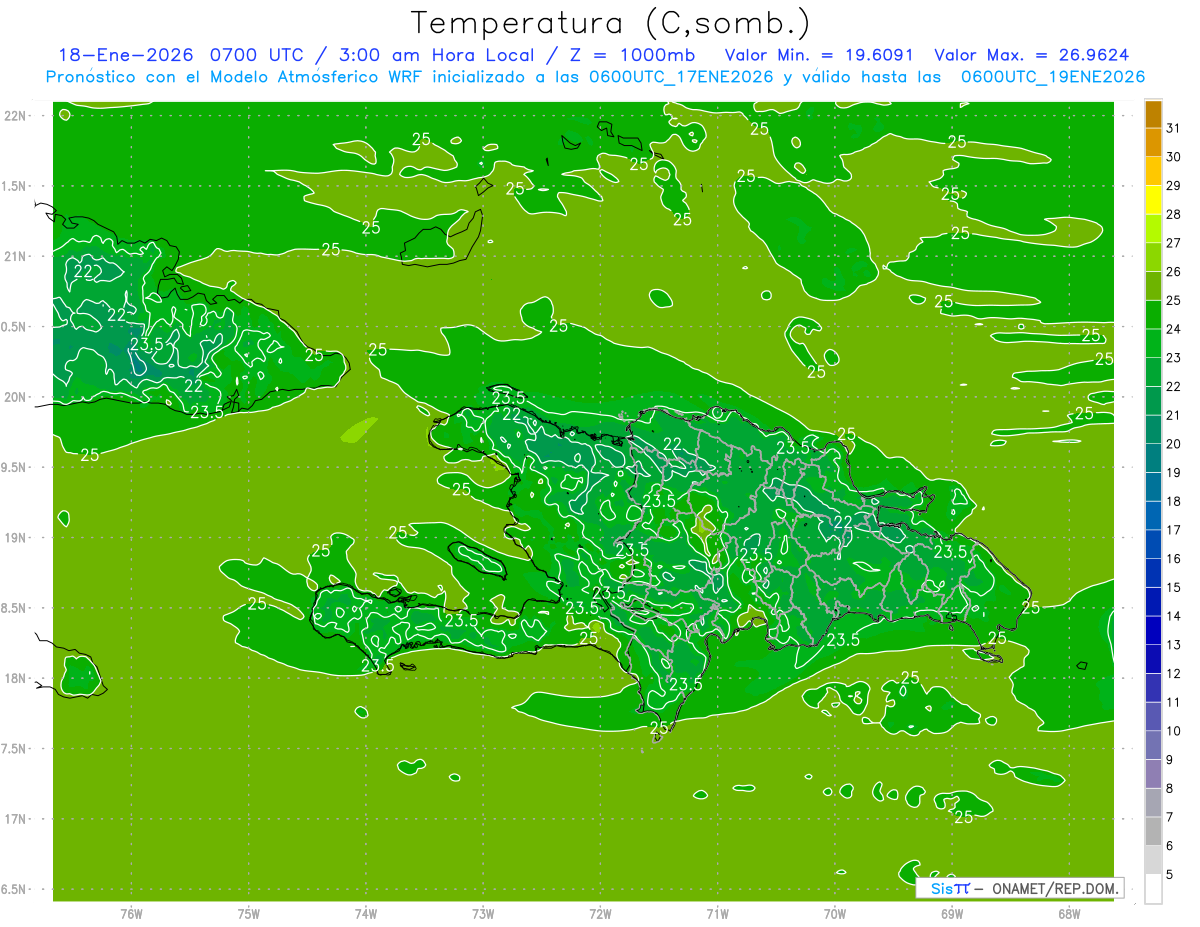Click the '18N' latitude axis label

click(16, 678)
